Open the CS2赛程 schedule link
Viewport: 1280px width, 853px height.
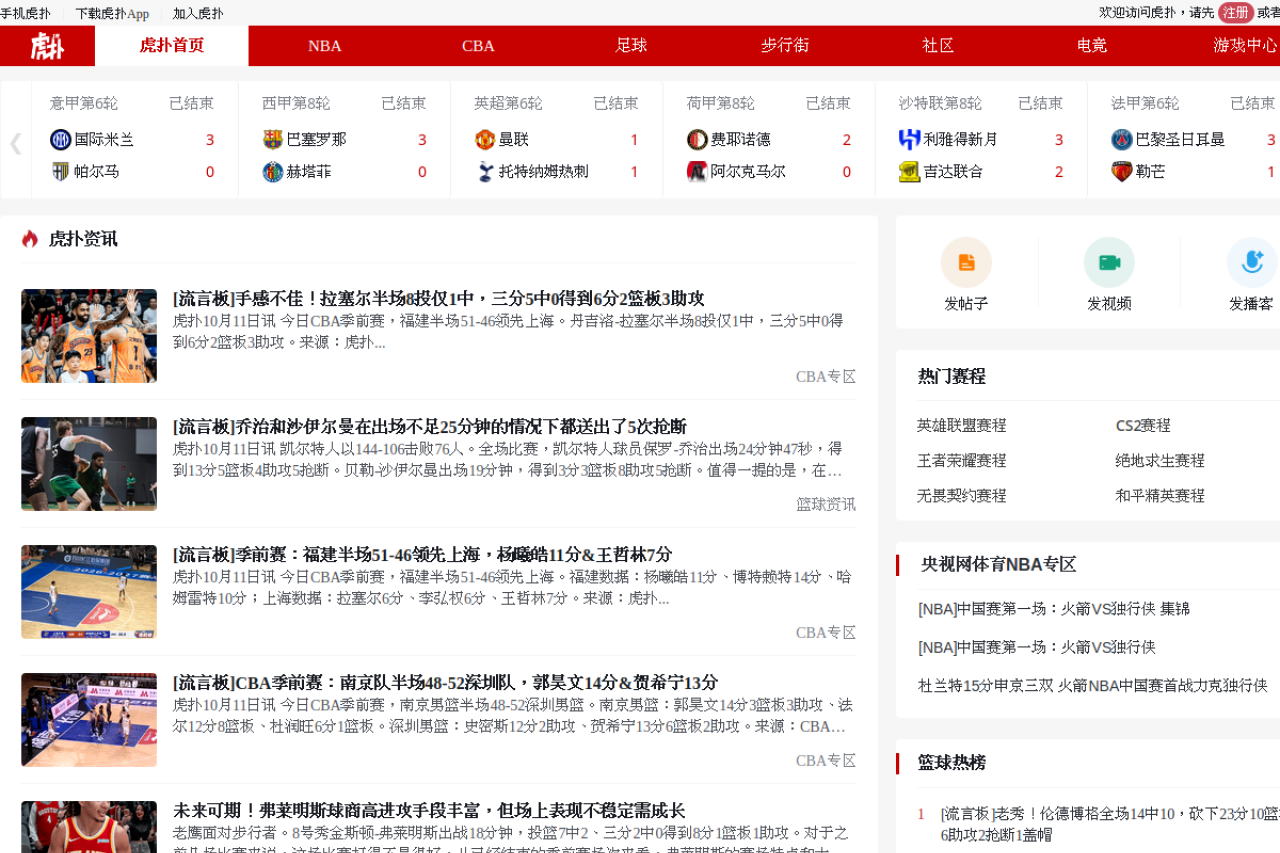pos(1143,426)
